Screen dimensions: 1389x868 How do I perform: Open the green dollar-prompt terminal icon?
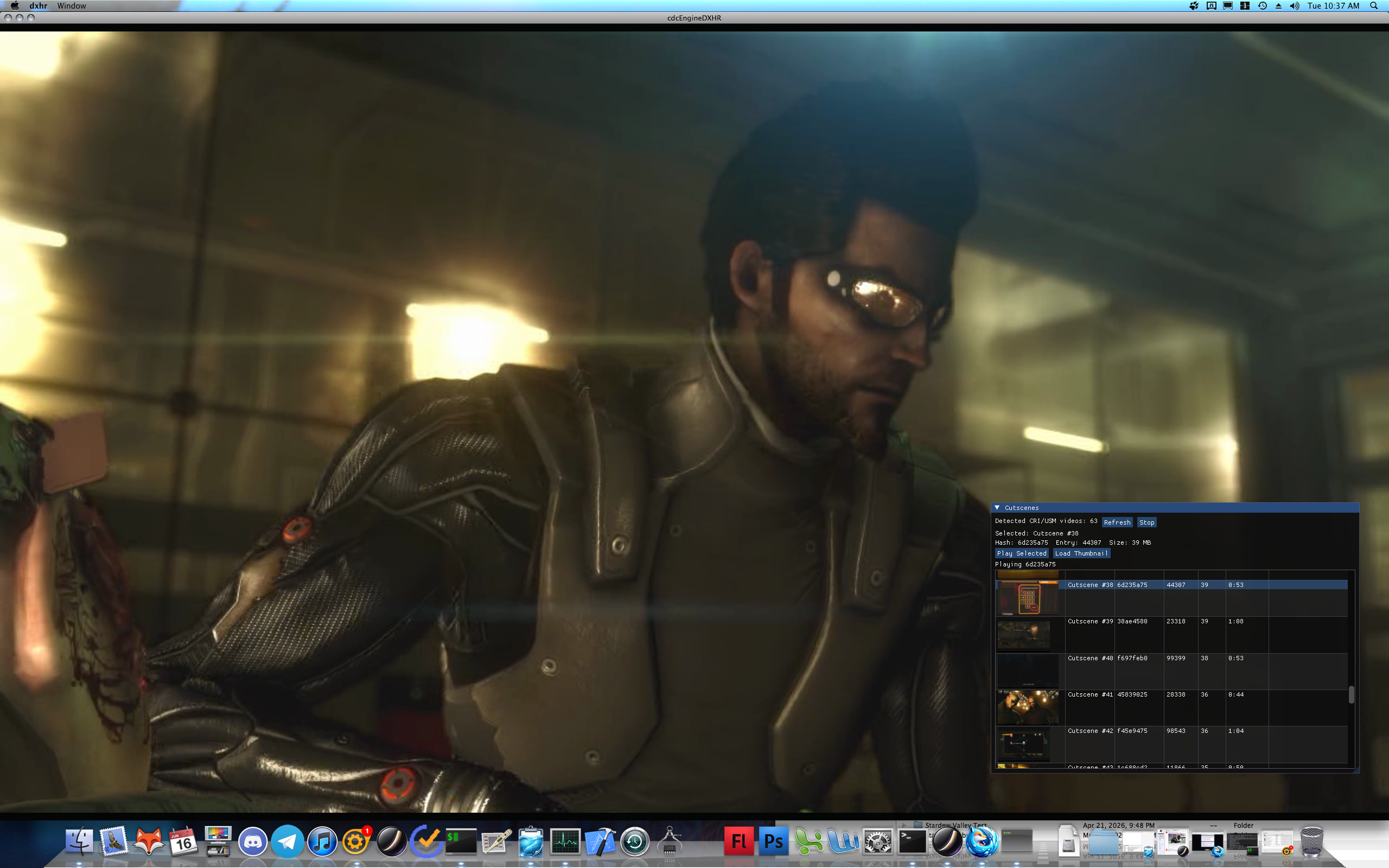[461, 841]
